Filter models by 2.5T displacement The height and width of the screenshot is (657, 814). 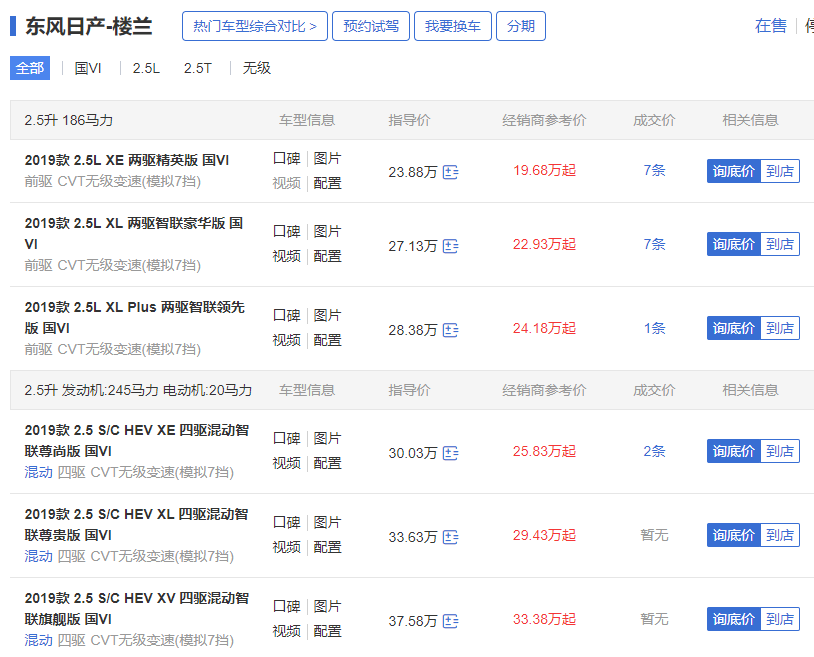(x=197, y=68)
